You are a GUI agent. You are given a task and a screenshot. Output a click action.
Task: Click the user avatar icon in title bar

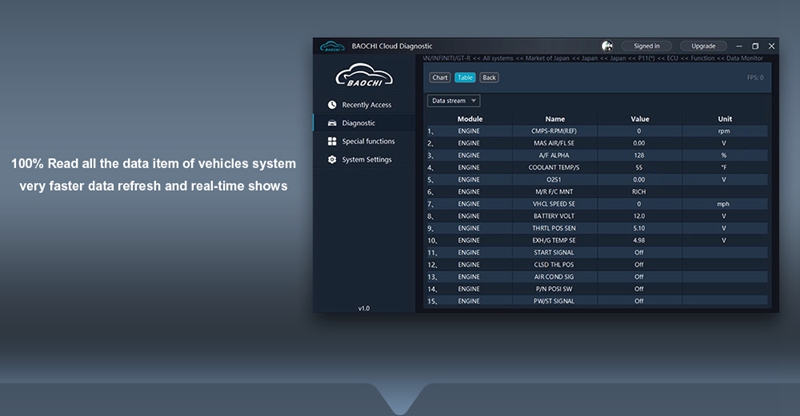pyautogui.click(x=607, y=46)
